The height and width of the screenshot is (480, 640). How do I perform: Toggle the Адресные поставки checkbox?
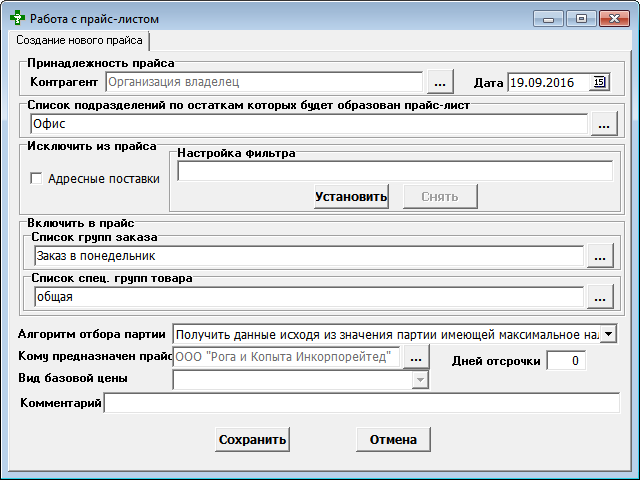tap(37, 180)
